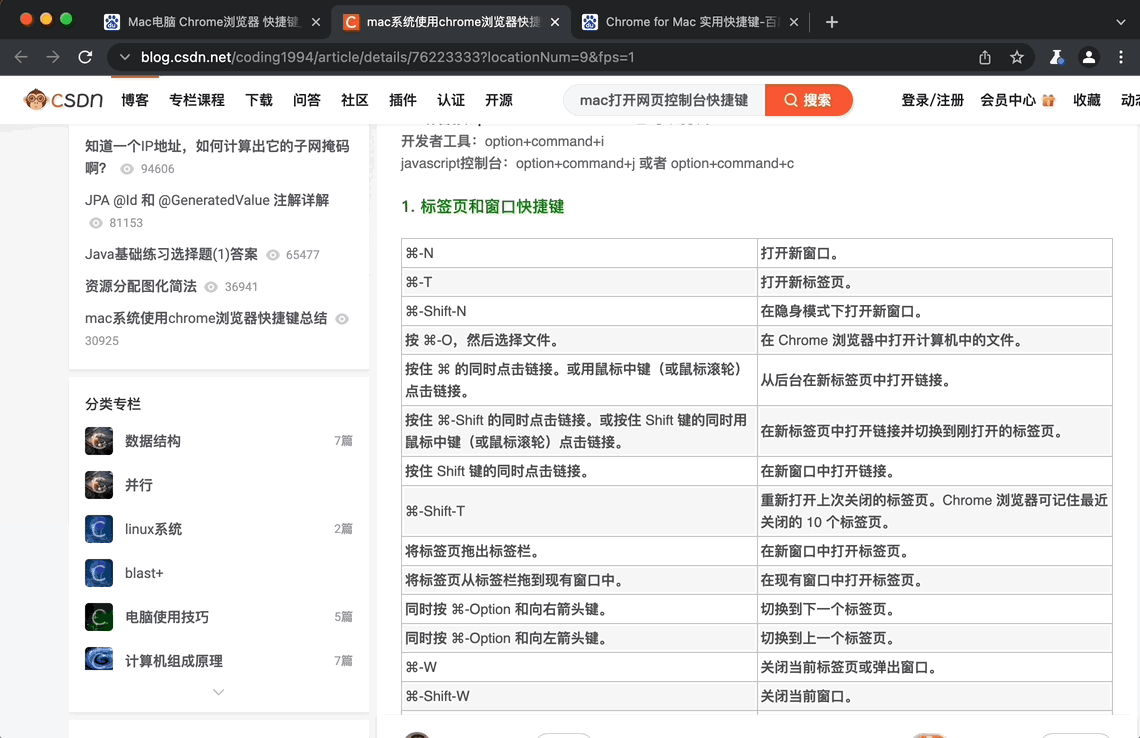1140x738 pixels.
Task: Expand the 分类专栏 list with chevron
Action: [x=218, y=691]
